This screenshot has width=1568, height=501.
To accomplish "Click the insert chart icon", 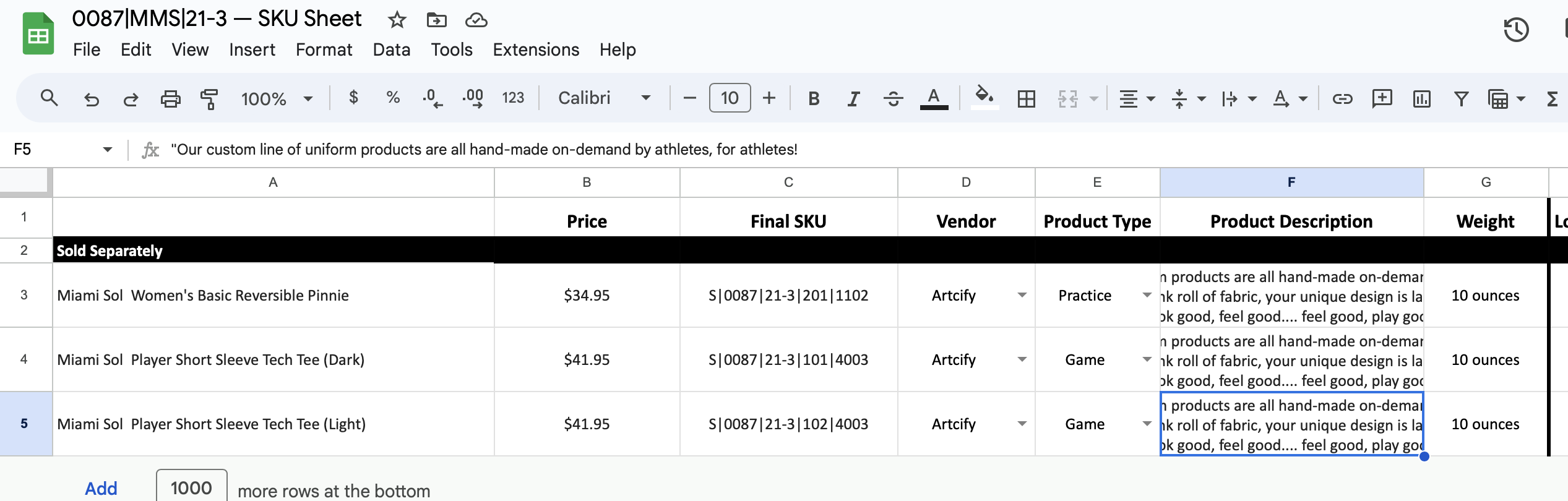I will pyautogui.click(x=1421, y=98).
